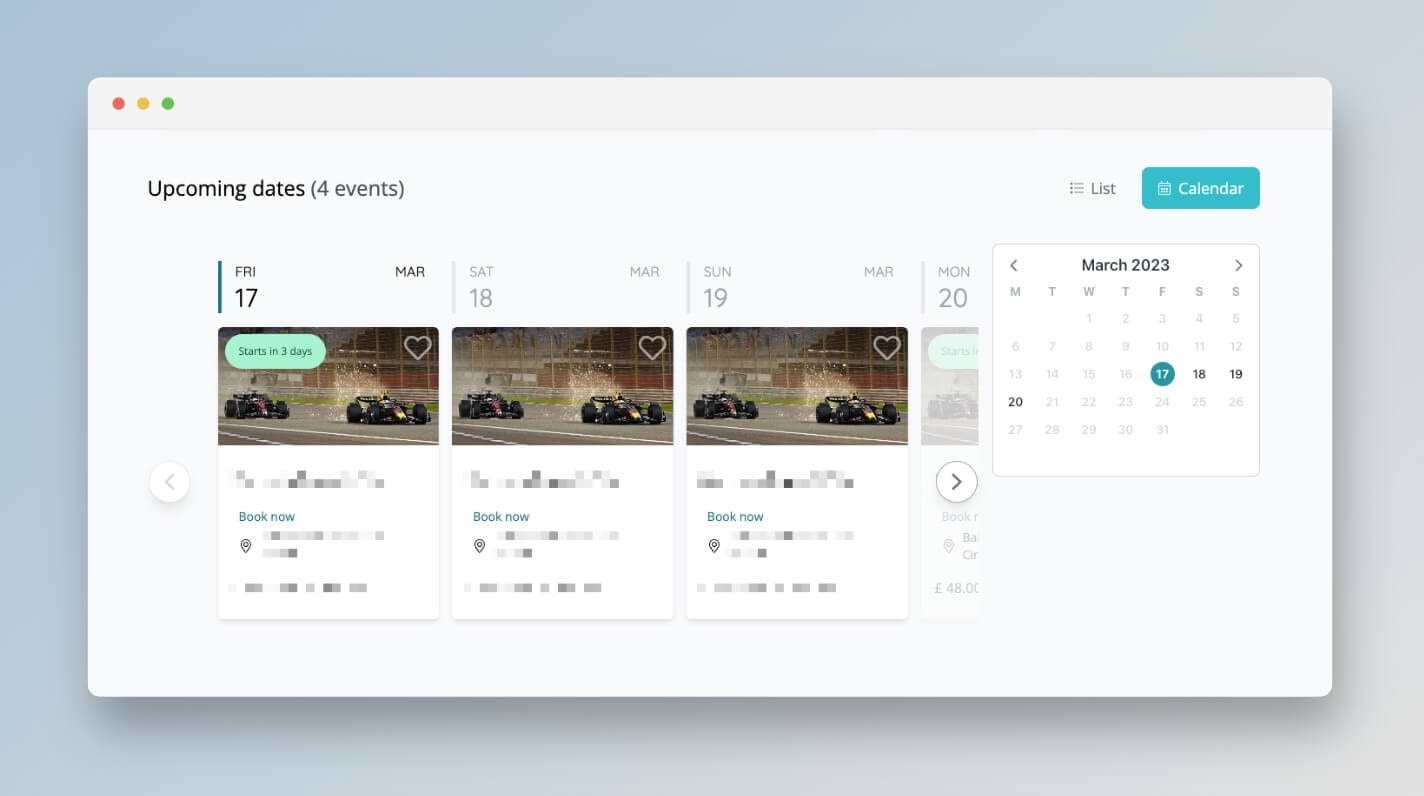
Task: Show next events with right carousel arrow
Action: pyautogui.click(x=956, y=482)
